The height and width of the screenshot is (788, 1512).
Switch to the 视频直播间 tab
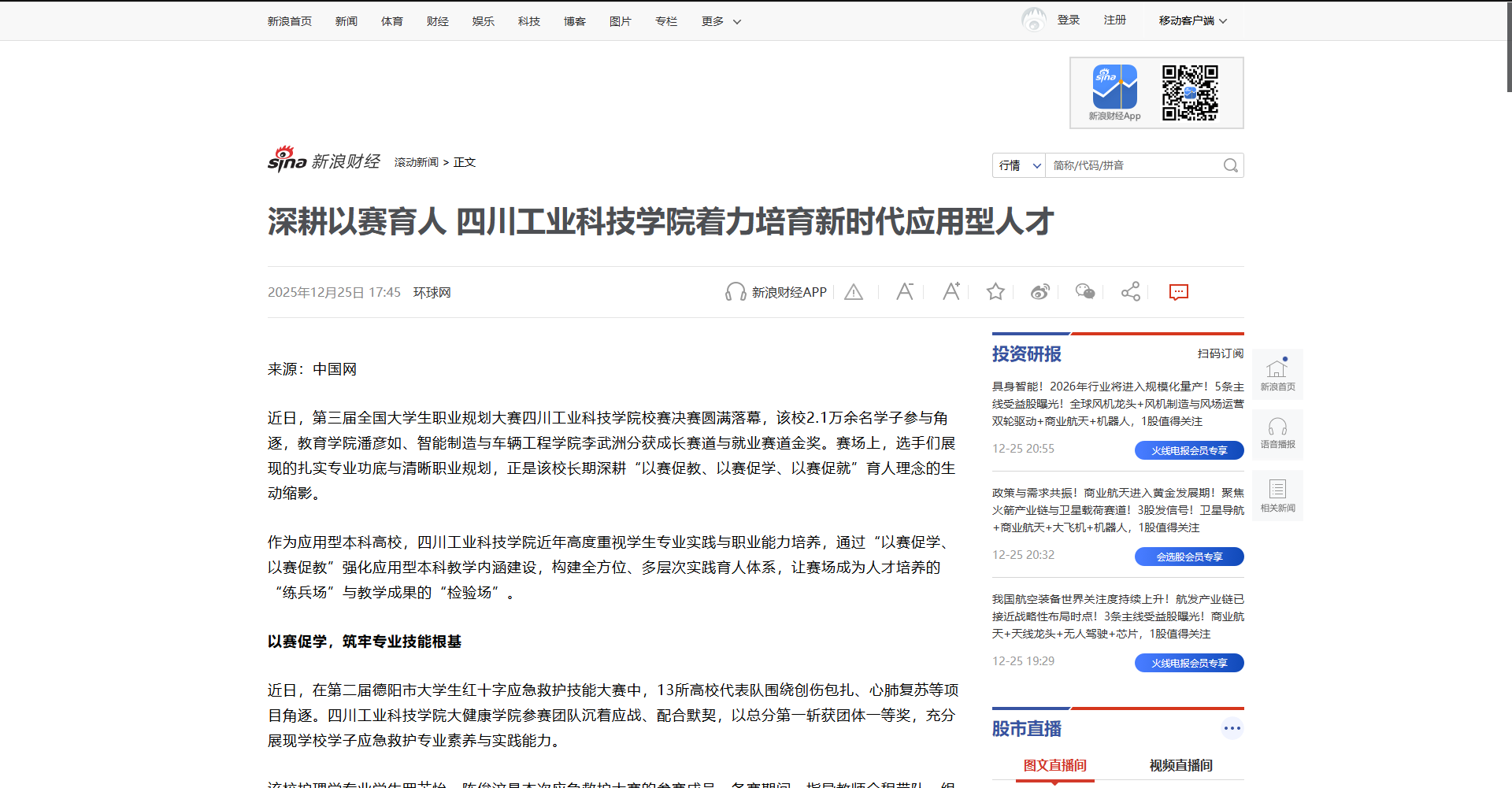(1180, 765)
